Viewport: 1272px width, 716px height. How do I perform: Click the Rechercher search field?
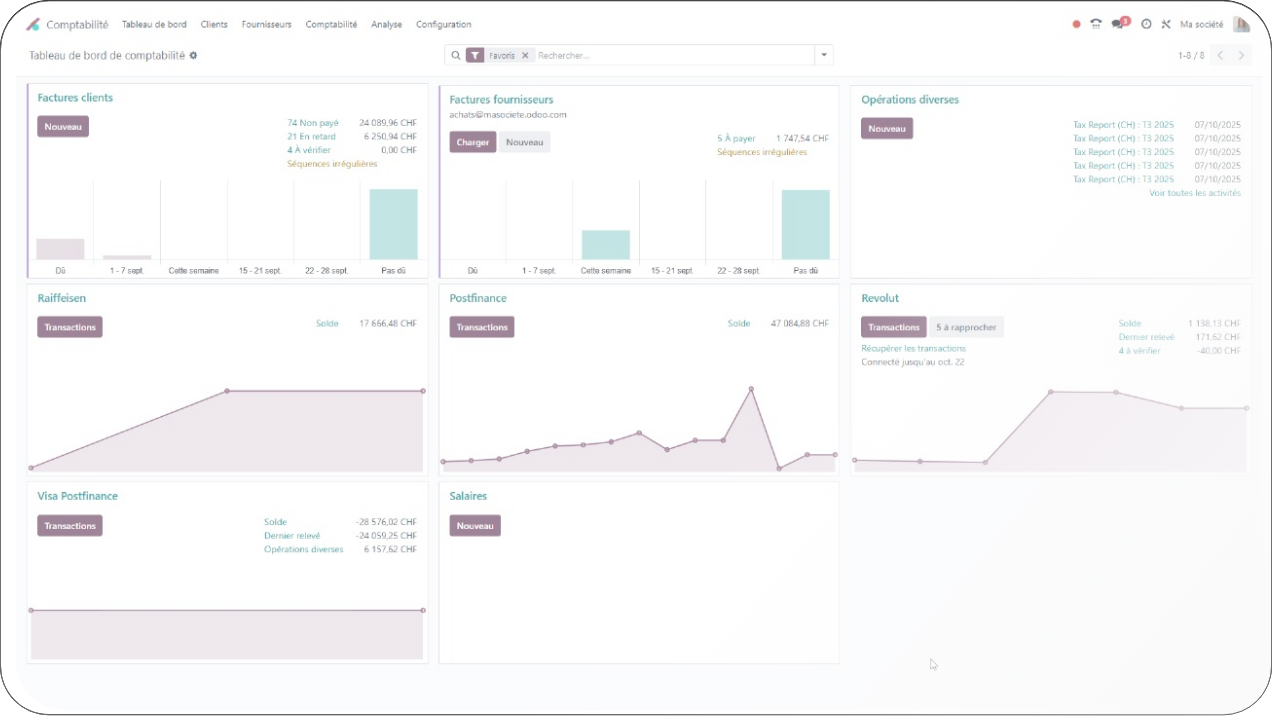[675, 55]
